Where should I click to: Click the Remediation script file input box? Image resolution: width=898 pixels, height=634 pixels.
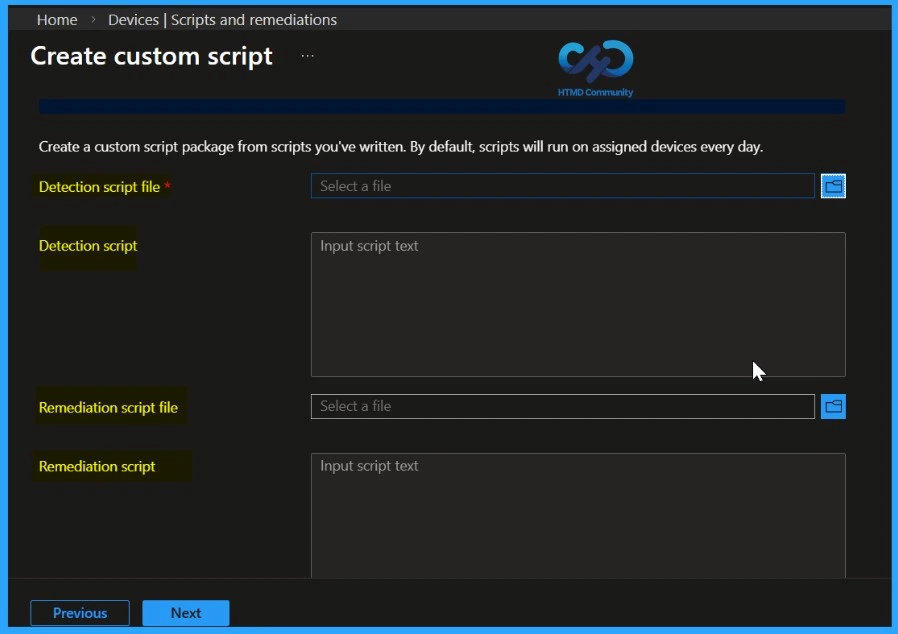point(562,406)
